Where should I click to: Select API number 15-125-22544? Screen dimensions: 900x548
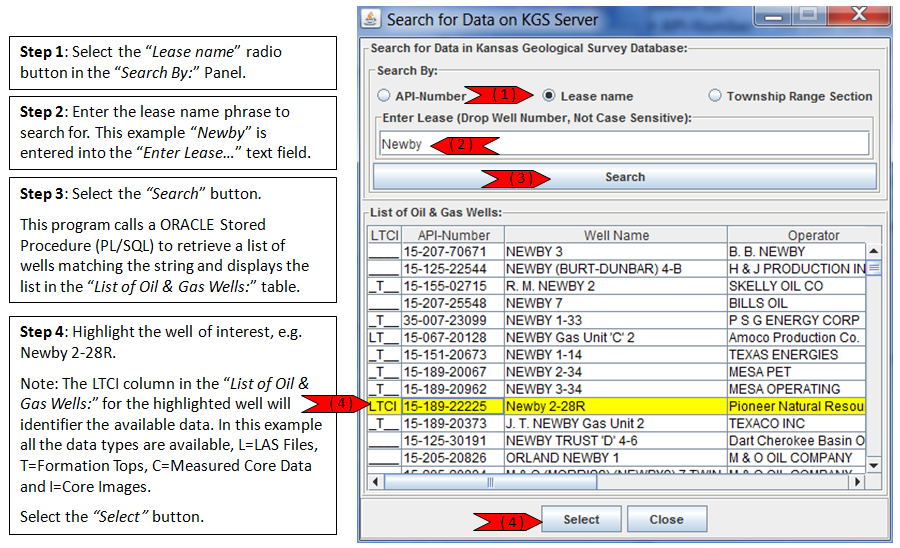click(x=453, y=269)
